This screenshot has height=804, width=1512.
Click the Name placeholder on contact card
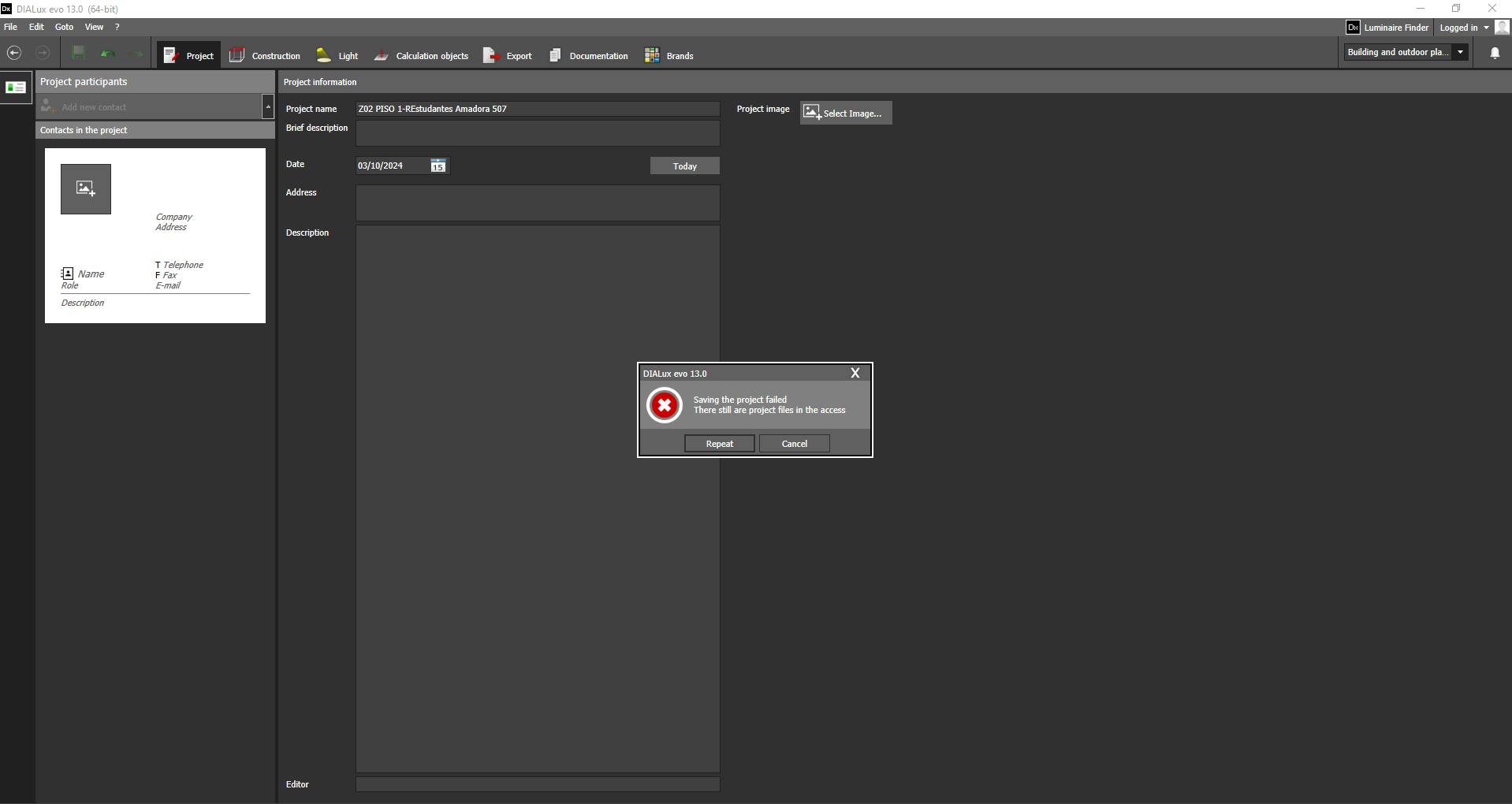tap(91, 274)
